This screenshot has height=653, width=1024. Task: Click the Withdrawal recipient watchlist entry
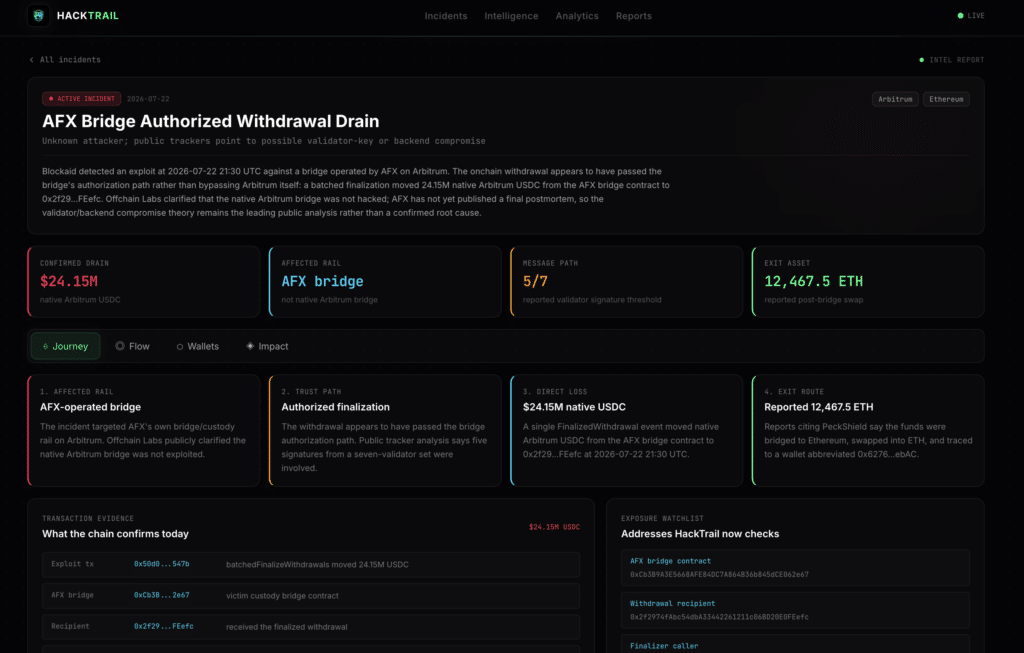(795, 610)
